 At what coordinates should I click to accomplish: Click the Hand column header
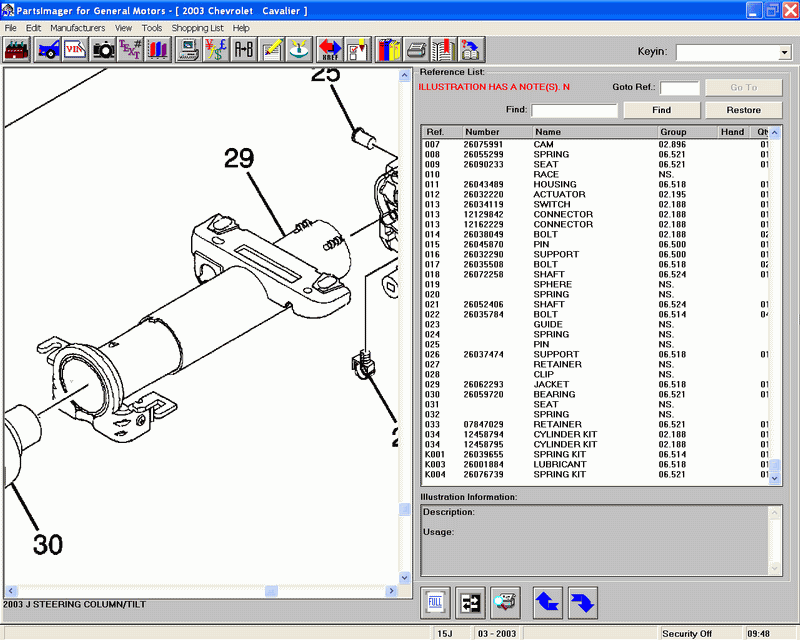(x=733, y=132)
